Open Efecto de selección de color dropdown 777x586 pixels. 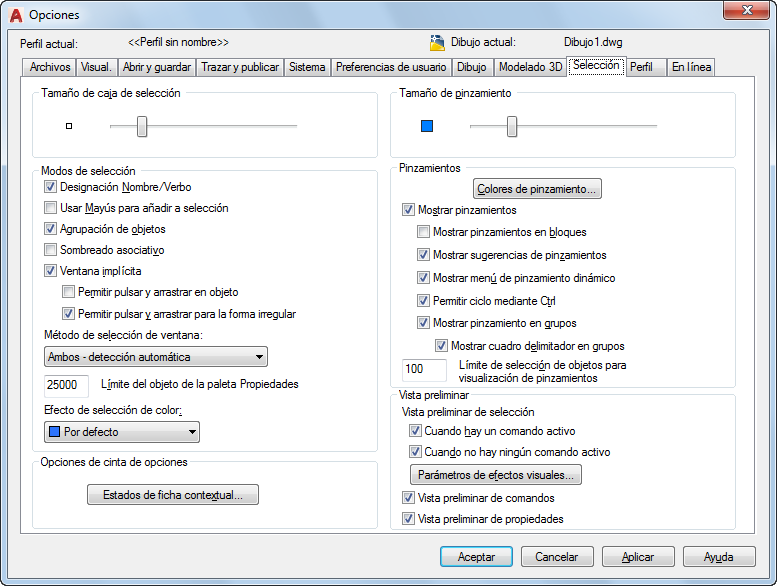tap(122, 432)
